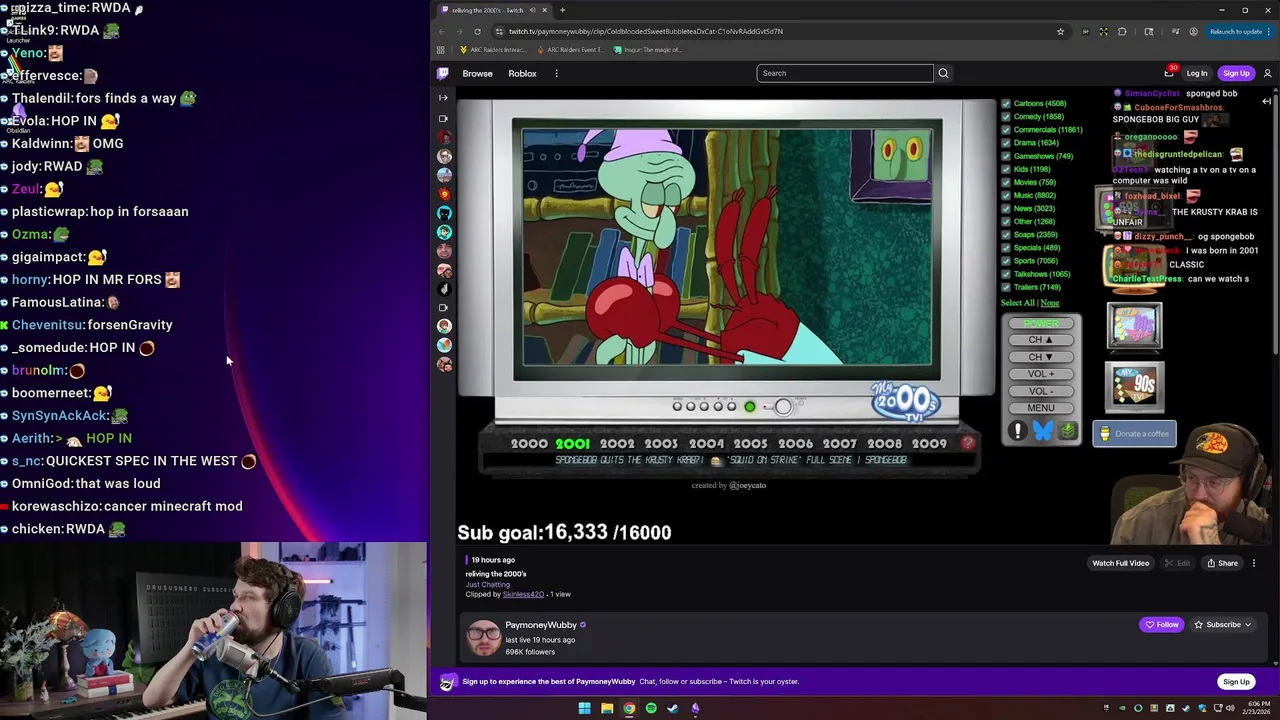This screenshot has width=1280, height=720.
Task: Open more options beside Roblox
Action: pos(556,73)
